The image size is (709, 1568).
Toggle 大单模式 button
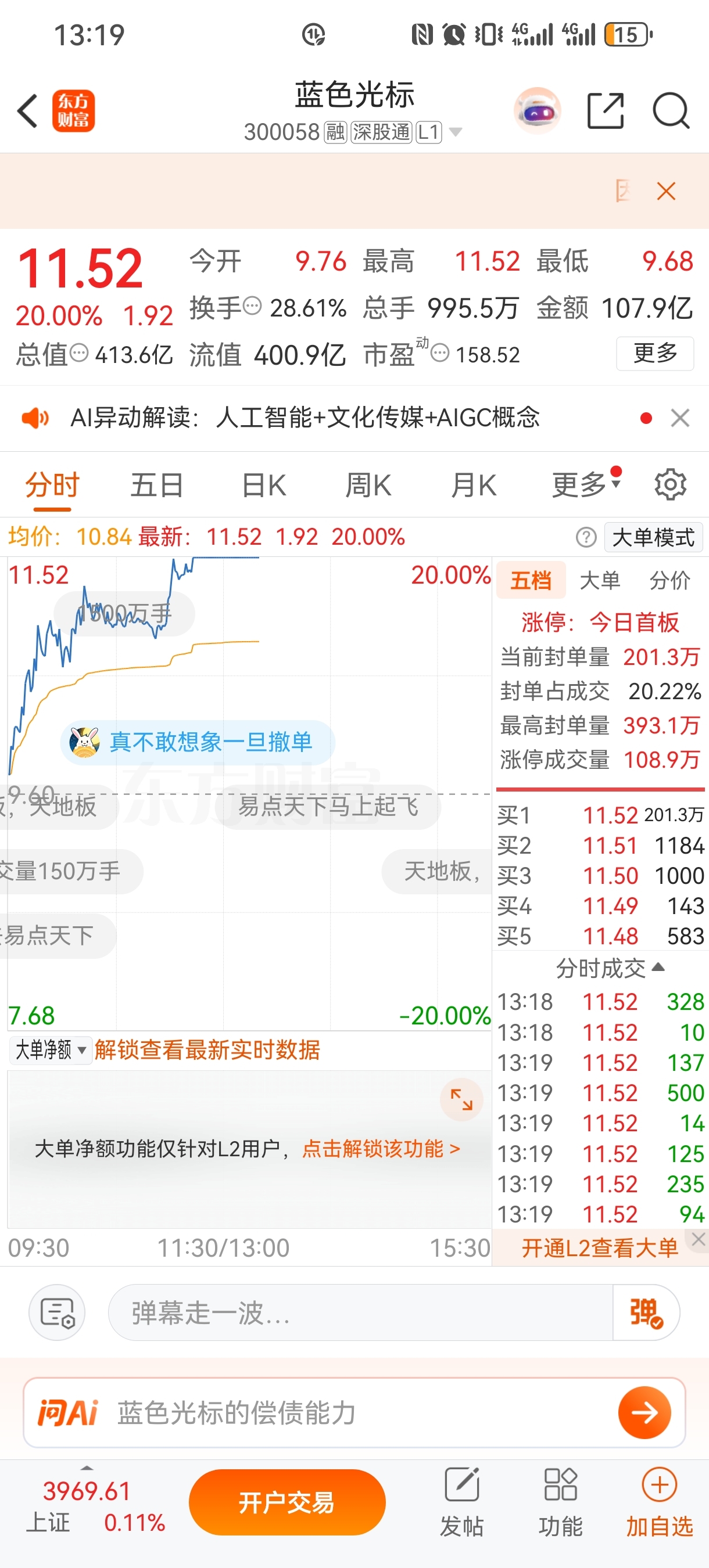pos(653,538)
